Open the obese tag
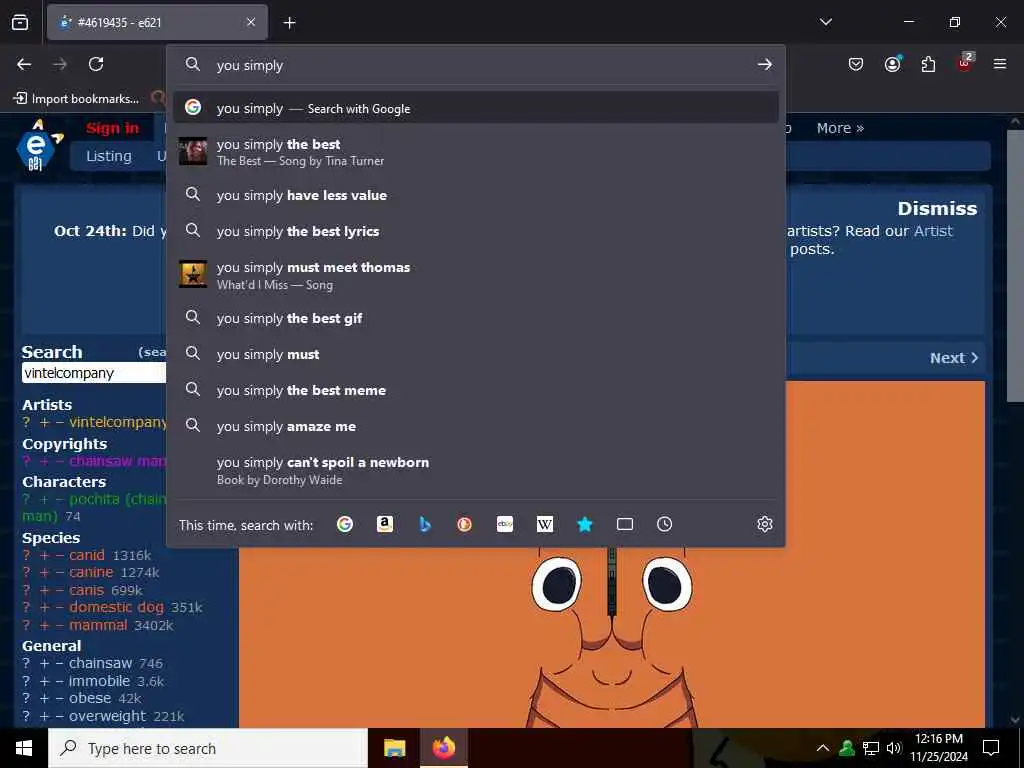Screen dimensions: 1024x768 click(x=89, y=698)
